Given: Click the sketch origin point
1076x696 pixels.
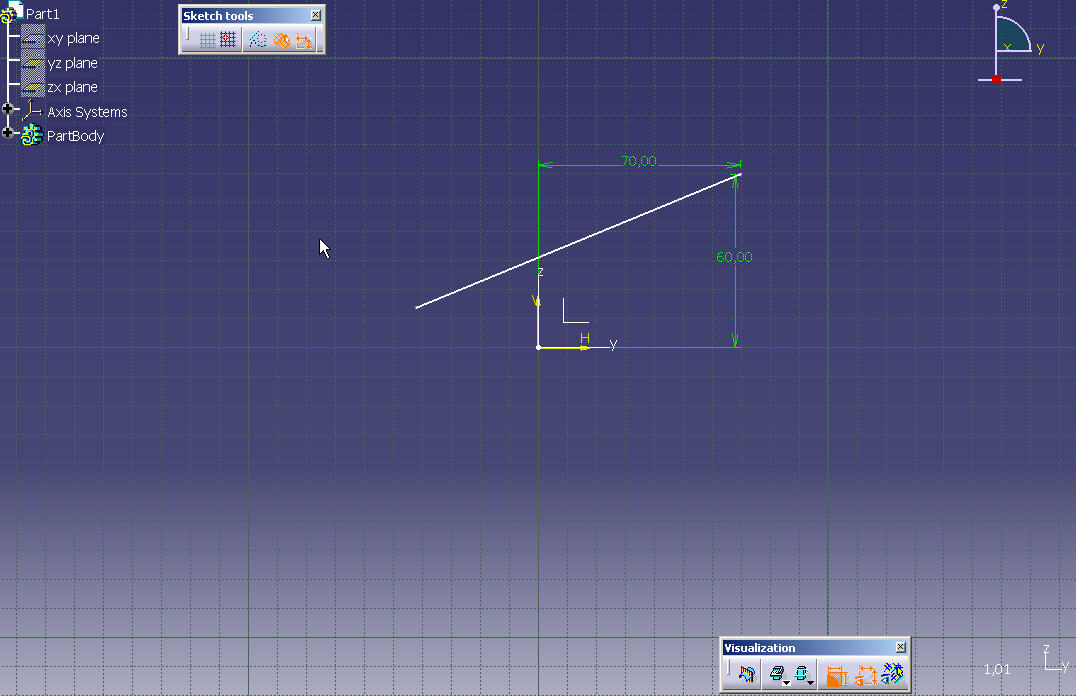Looking at the screenshot, I should (x=539, y=348).
